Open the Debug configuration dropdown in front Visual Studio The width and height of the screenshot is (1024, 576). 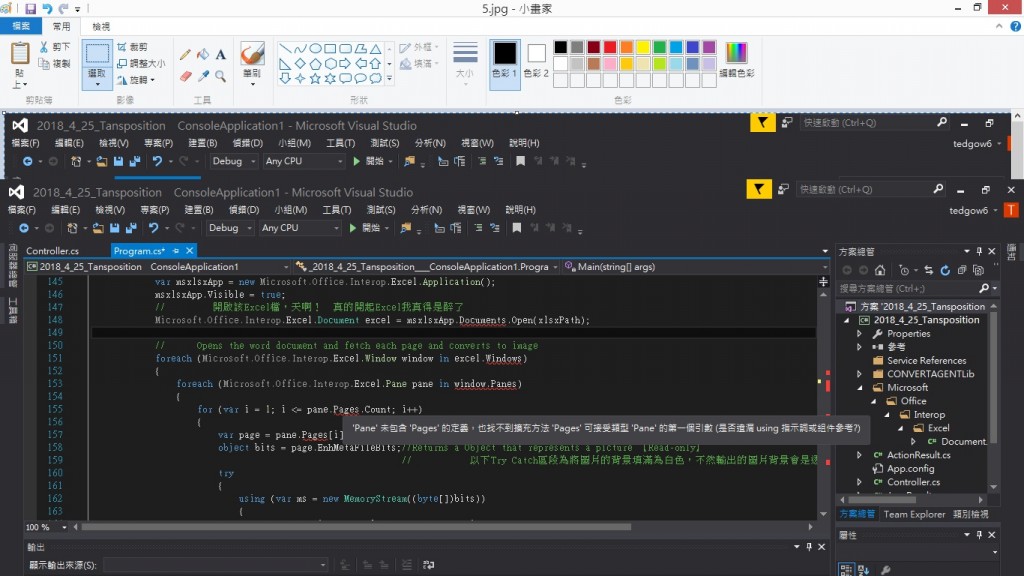tap(231, 228)
